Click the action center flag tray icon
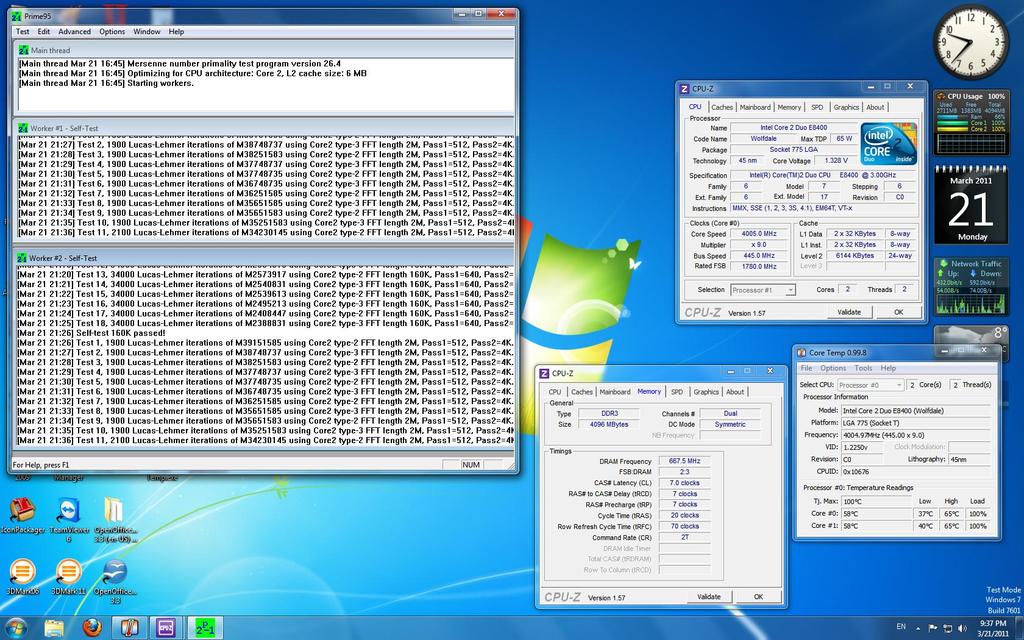The width and height of the screenshot is (1024, 640). [x=933, y=628]
